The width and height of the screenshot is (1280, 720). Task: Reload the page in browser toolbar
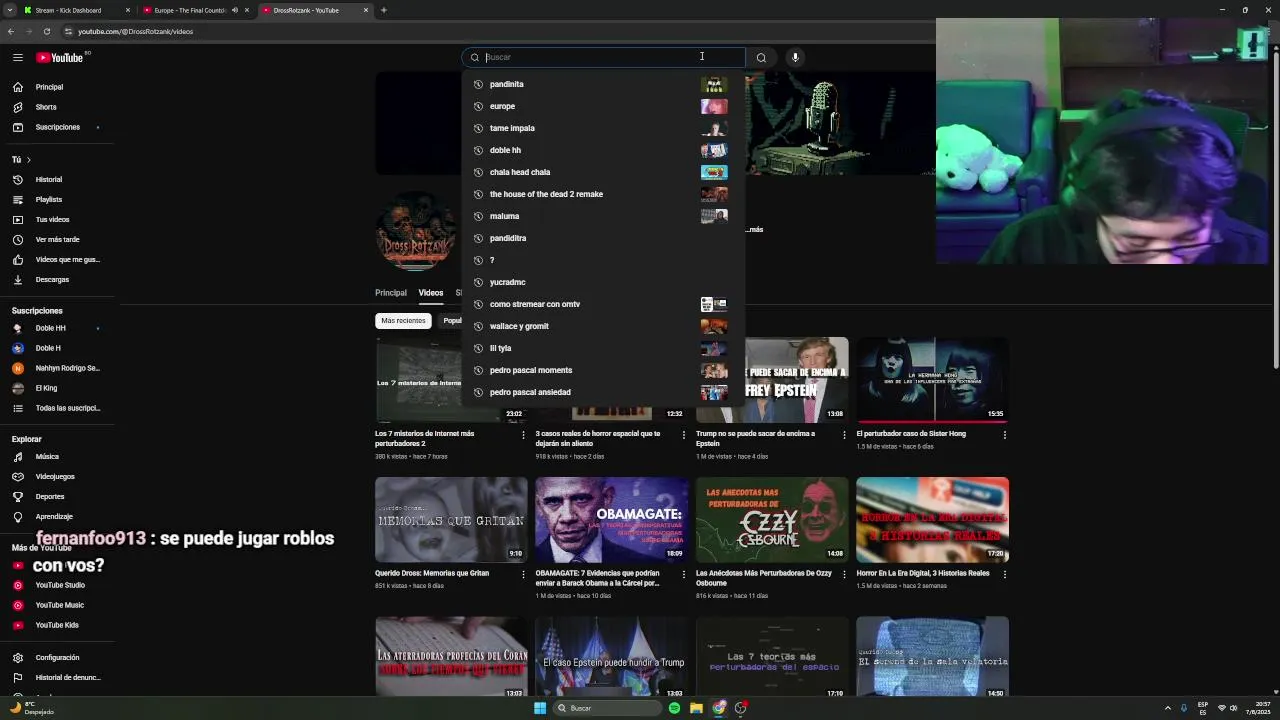[46, 31]
